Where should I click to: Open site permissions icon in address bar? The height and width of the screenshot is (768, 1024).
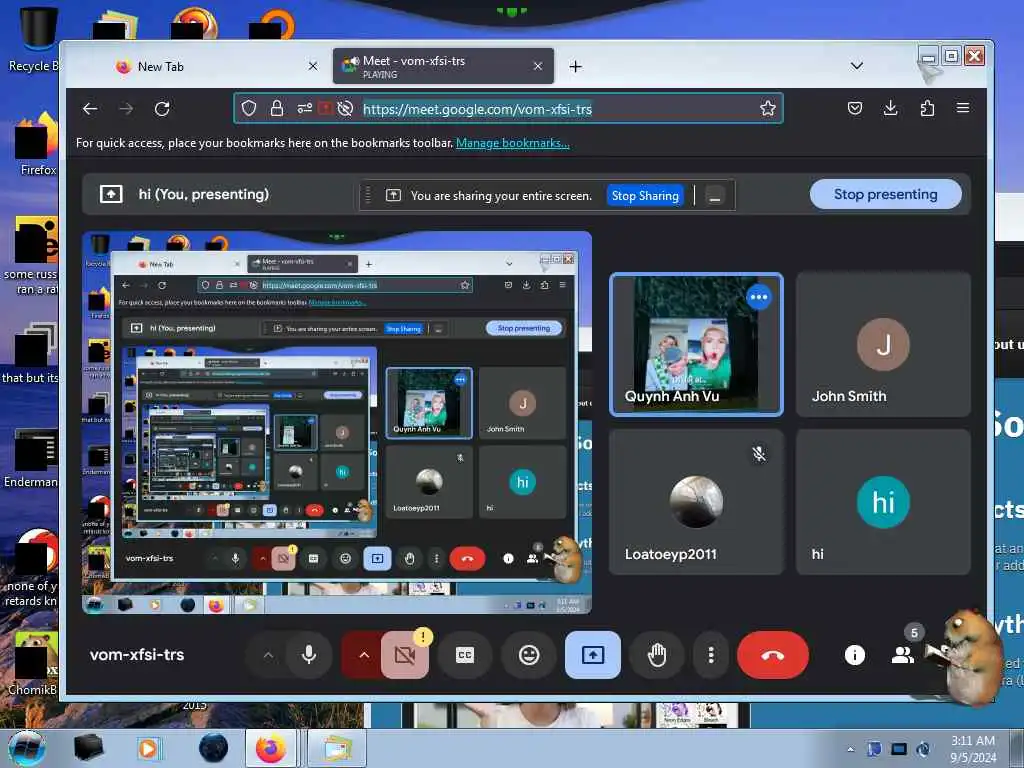[x=304, y=108]
